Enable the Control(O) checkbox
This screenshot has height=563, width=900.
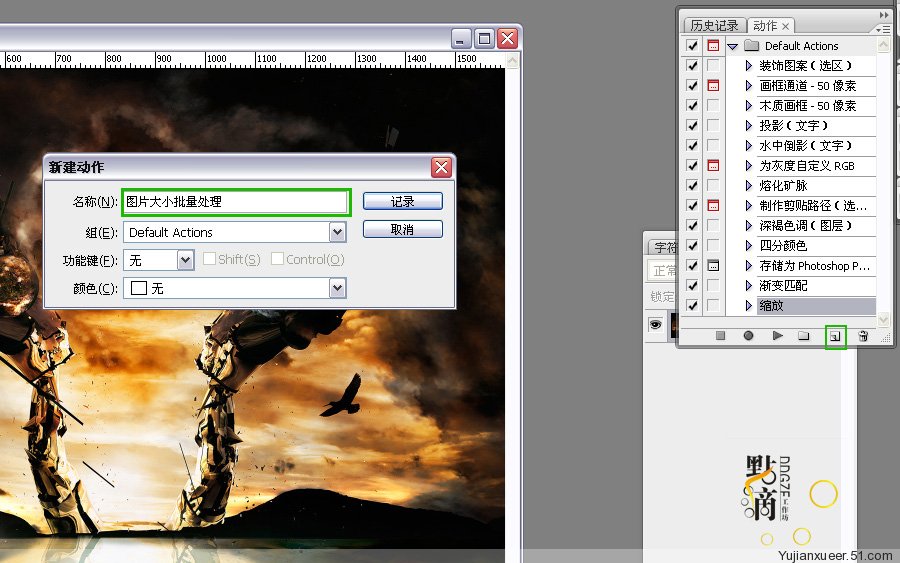[277, 259]
